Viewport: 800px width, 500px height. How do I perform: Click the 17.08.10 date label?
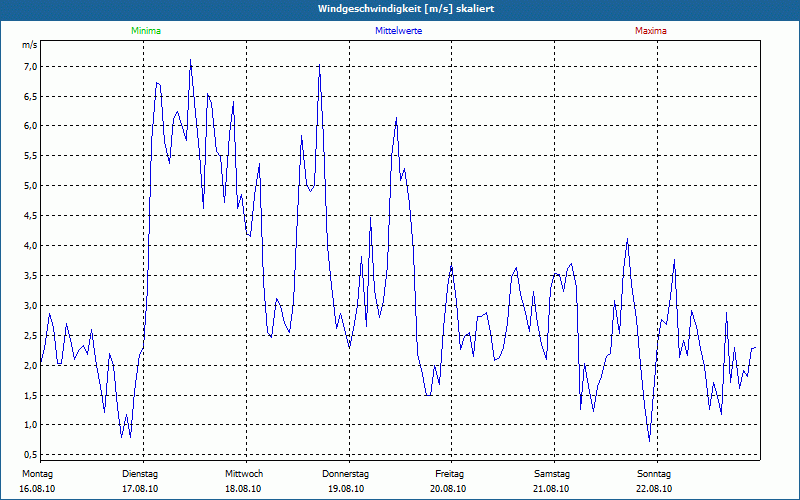[140, 489]
